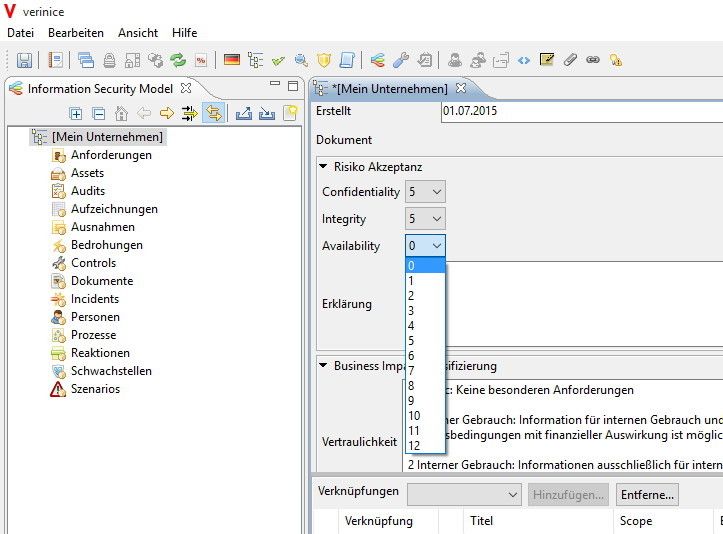Click the blue scroll document icon

[x=347, y=60]
